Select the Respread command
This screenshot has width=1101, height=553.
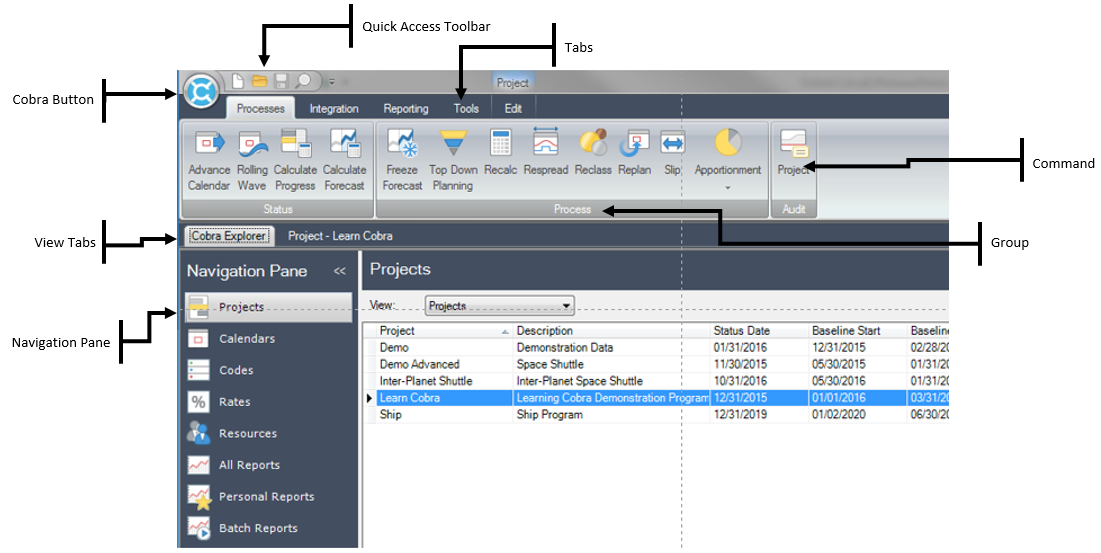(545, 145)
